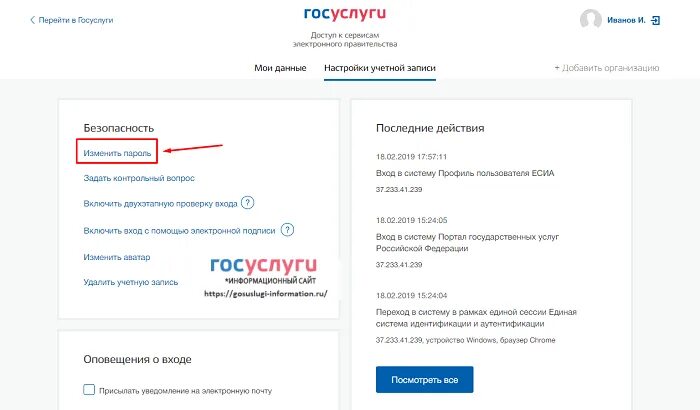This screenshot has width=700, height=410.
Task: Click the Госуслуги logo at the top
Action: [x=345, y=14]
